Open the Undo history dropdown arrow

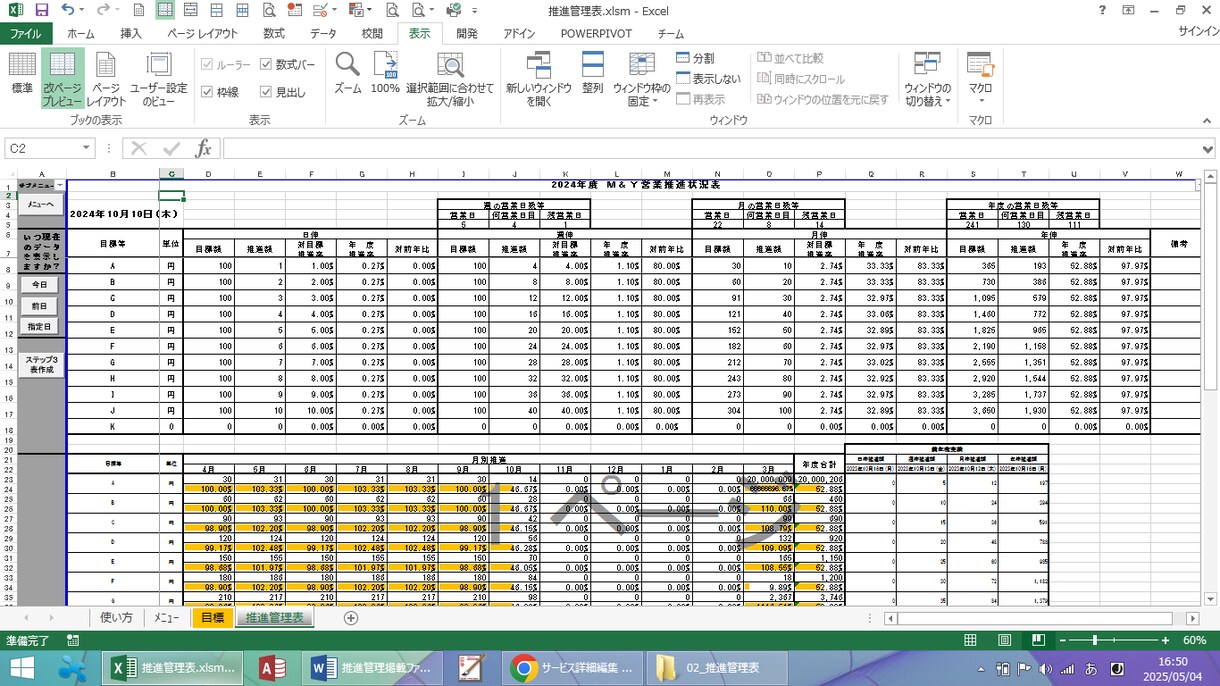(81, 10)
